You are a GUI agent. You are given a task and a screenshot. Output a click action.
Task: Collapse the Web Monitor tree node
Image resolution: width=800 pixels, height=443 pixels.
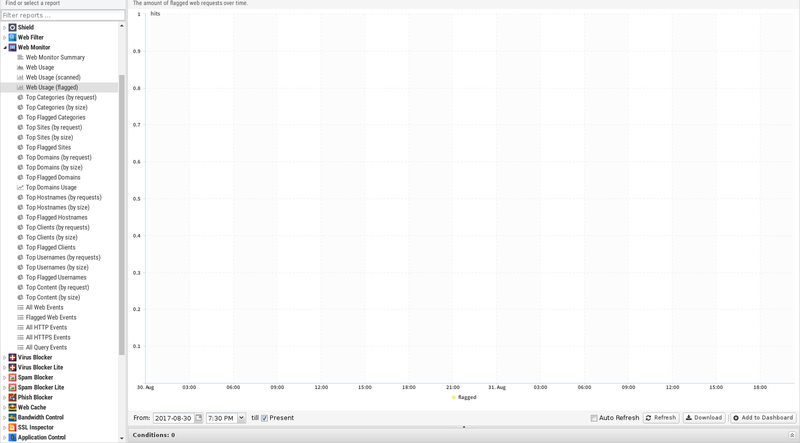point(5,47)
